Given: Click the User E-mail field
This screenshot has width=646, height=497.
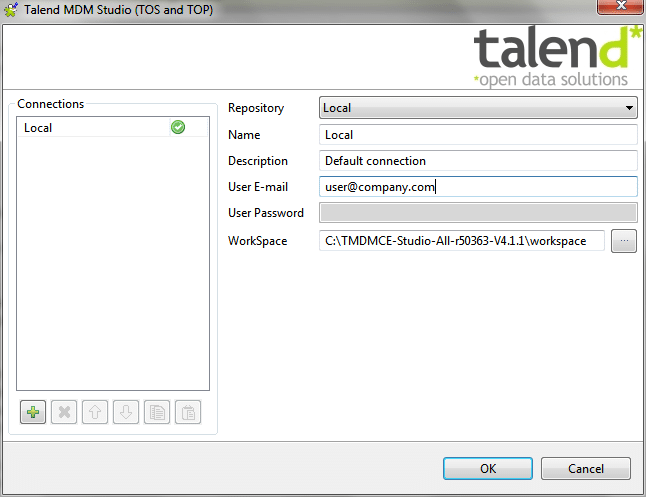Looking at the screenshot, I should [478, 186].
